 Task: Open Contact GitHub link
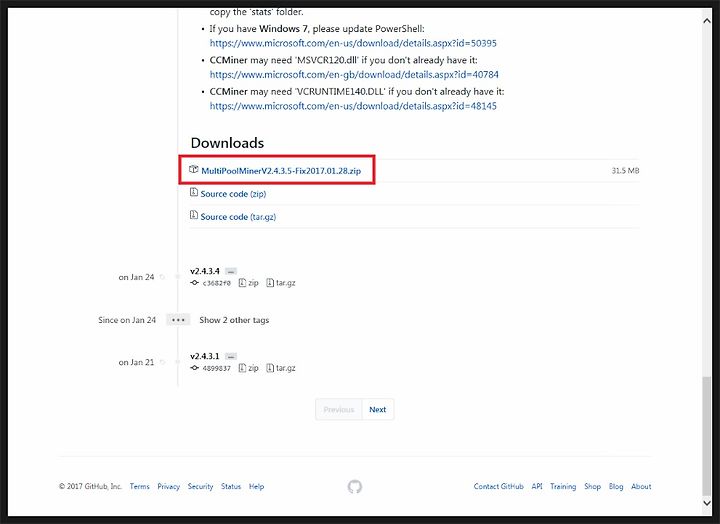click(499, 486)
